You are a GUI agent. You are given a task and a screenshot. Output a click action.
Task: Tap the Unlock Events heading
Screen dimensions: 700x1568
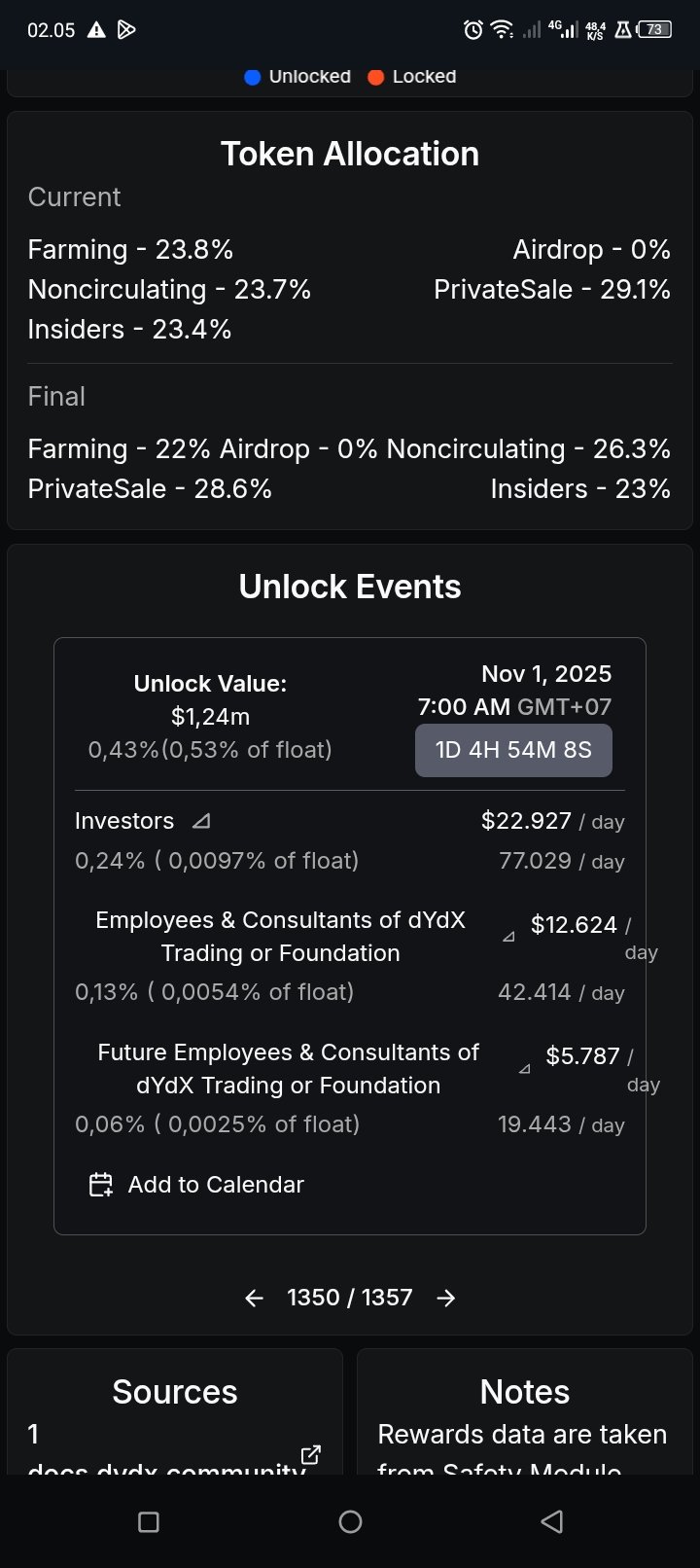coord(350,587)
